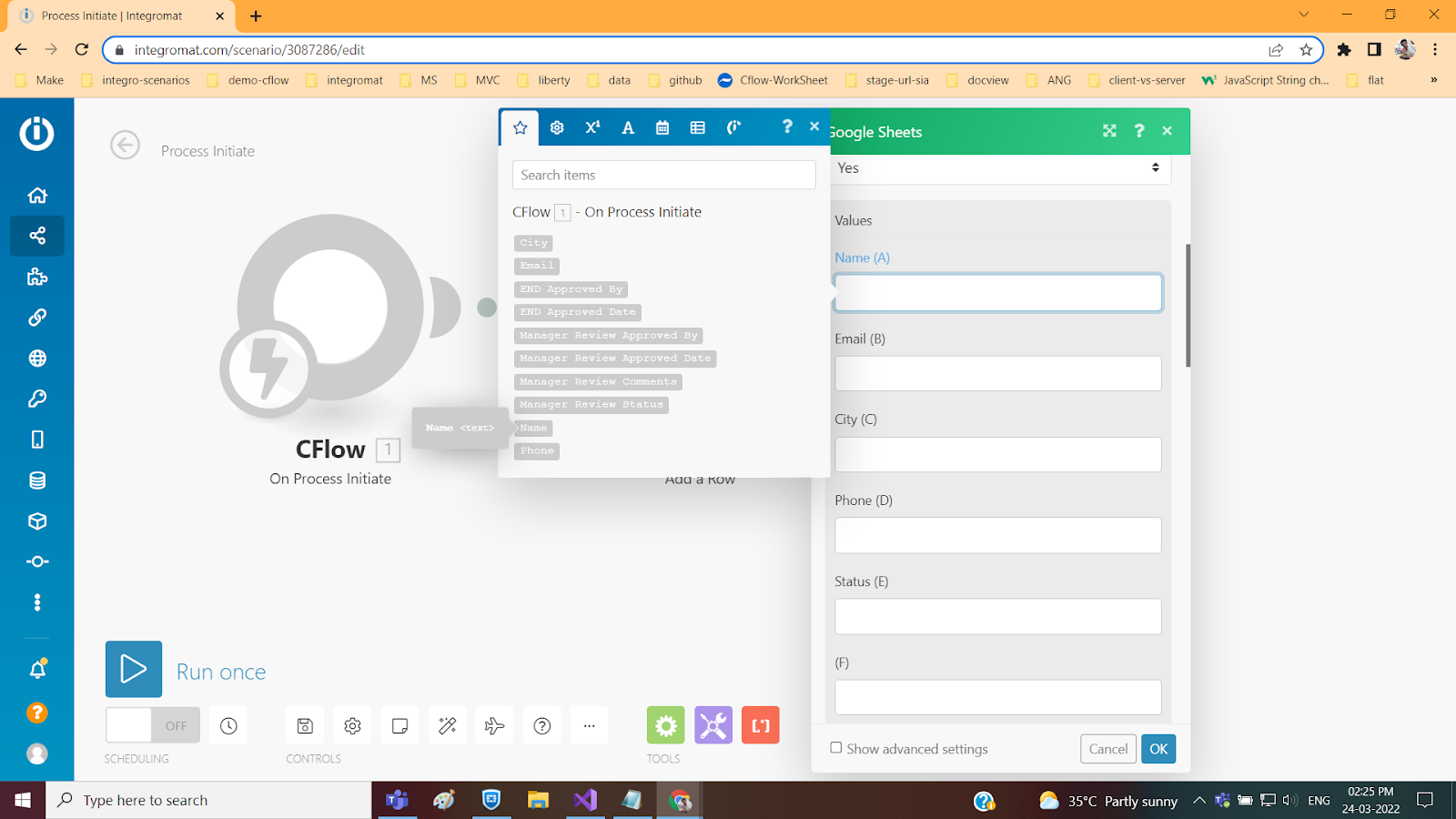The height and width of the screenshot is (819, 1456).
Task: Open green Flow control tools icon
Action: tap(666, 725)
